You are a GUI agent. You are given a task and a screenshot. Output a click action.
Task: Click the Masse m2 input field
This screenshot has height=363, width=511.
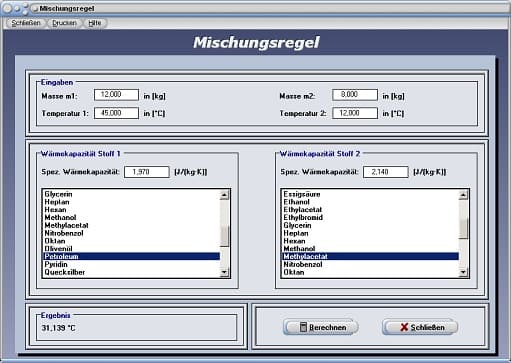pyautogui.click(x=355, y=95)
